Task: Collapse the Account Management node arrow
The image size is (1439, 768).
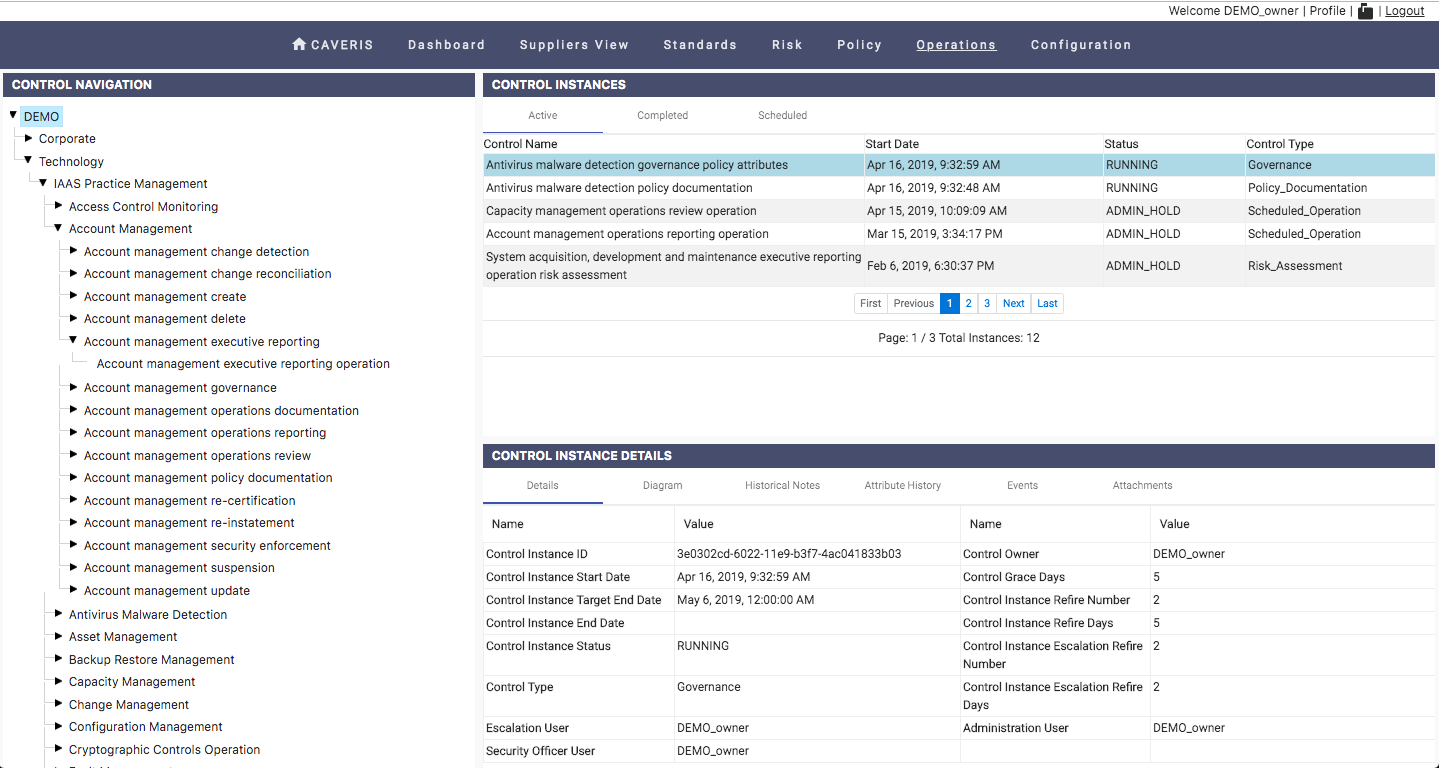Action: (58, 228)
